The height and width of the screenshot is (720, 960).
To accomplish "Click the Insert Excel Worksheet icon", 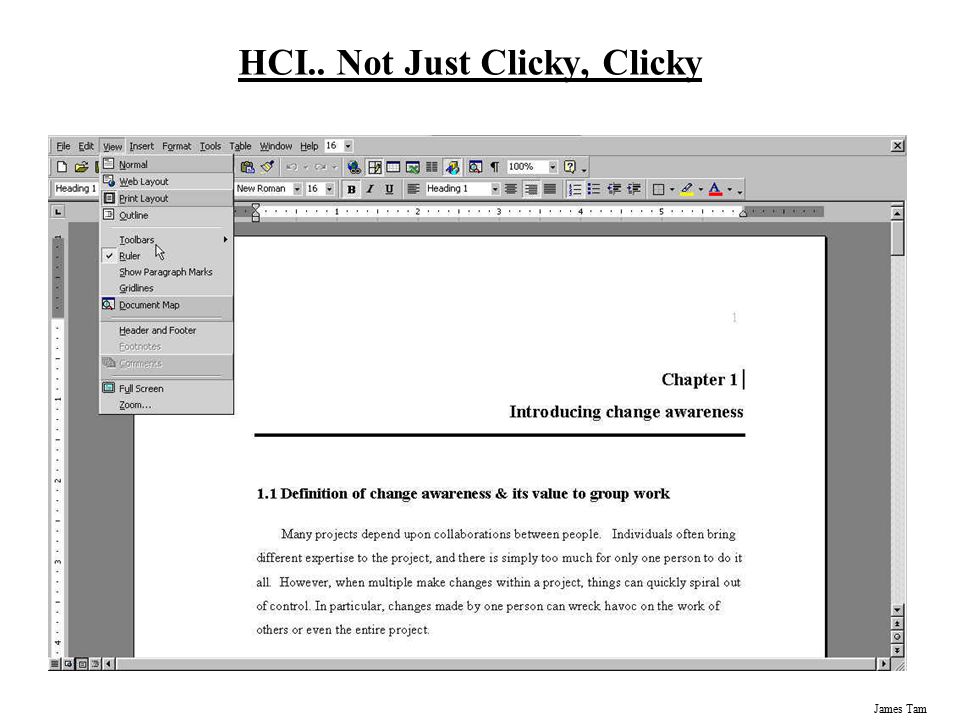I will [413, 167].
